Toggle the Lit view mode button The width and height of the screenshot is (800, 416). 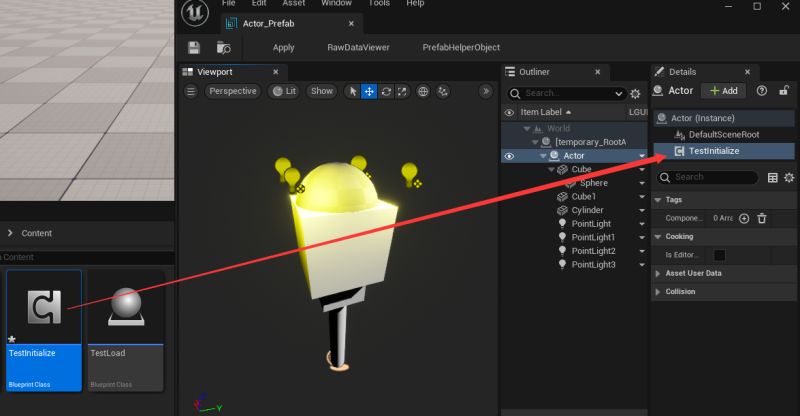tap(285, 91)
